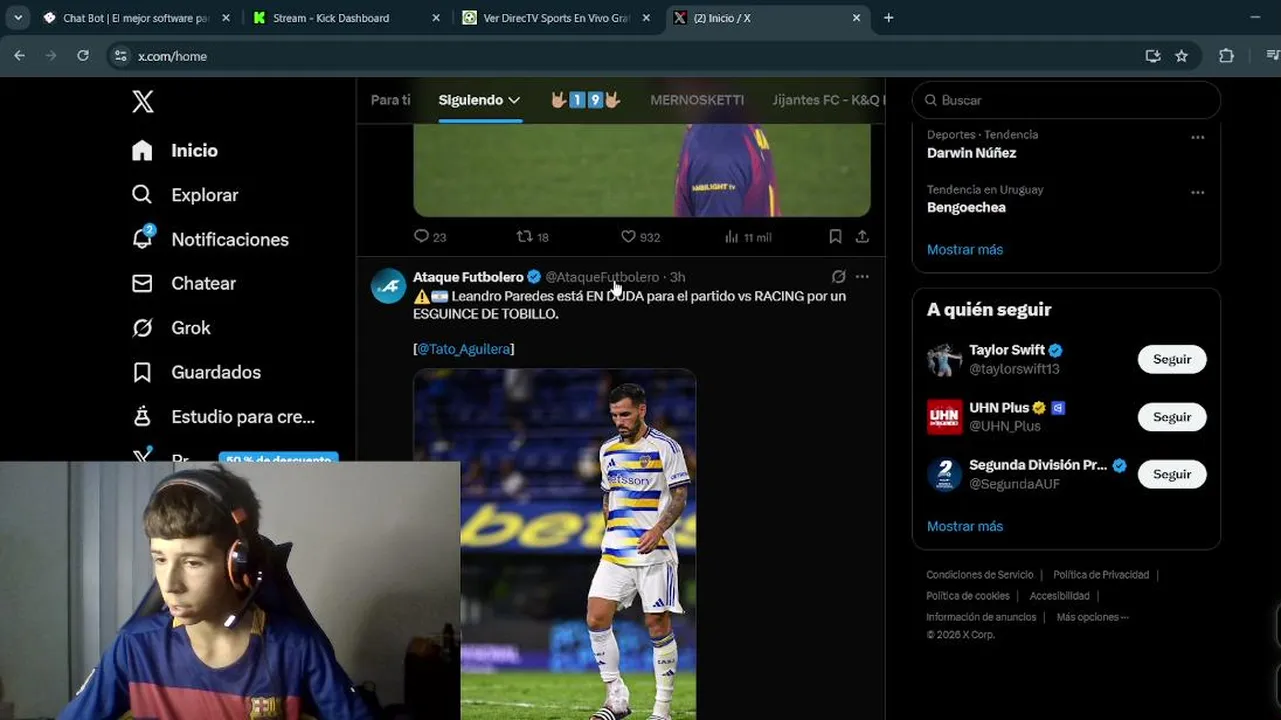1281x720 pixels.
Task: Open @Tato_Aguilera mention link
Action: 463,349
